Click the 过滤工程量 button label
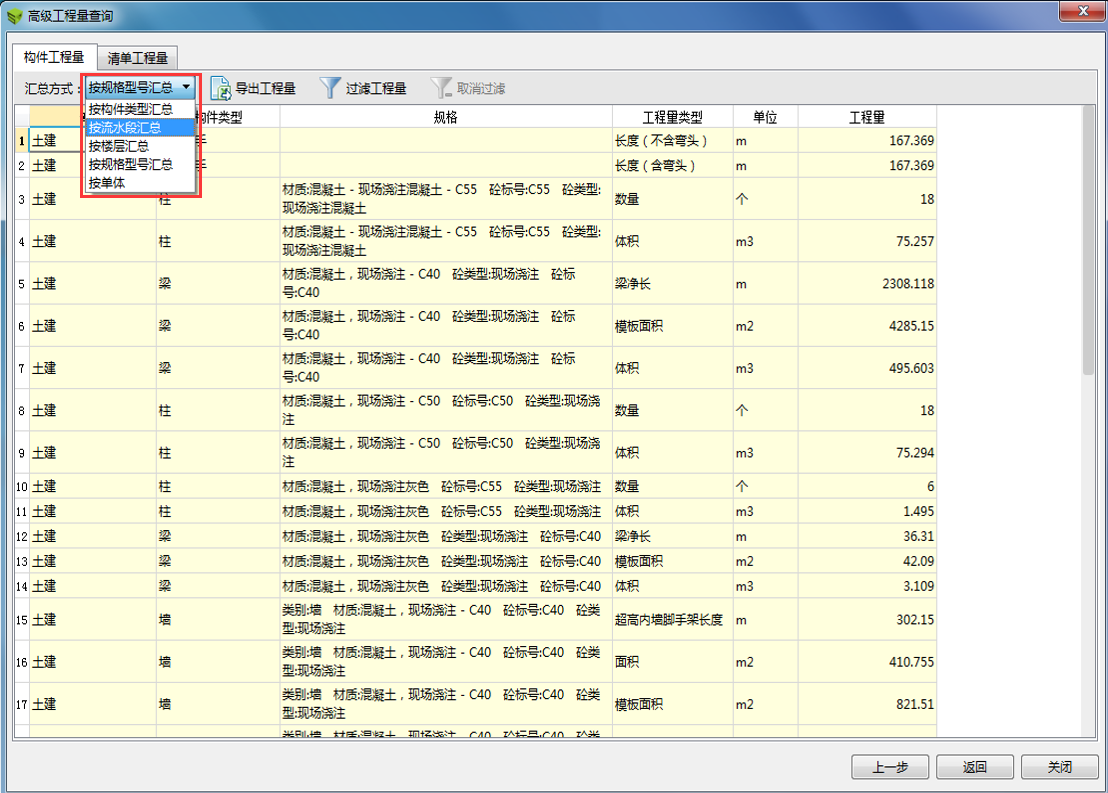Viewport: 1108px width, 793px height. pos(376,88)
